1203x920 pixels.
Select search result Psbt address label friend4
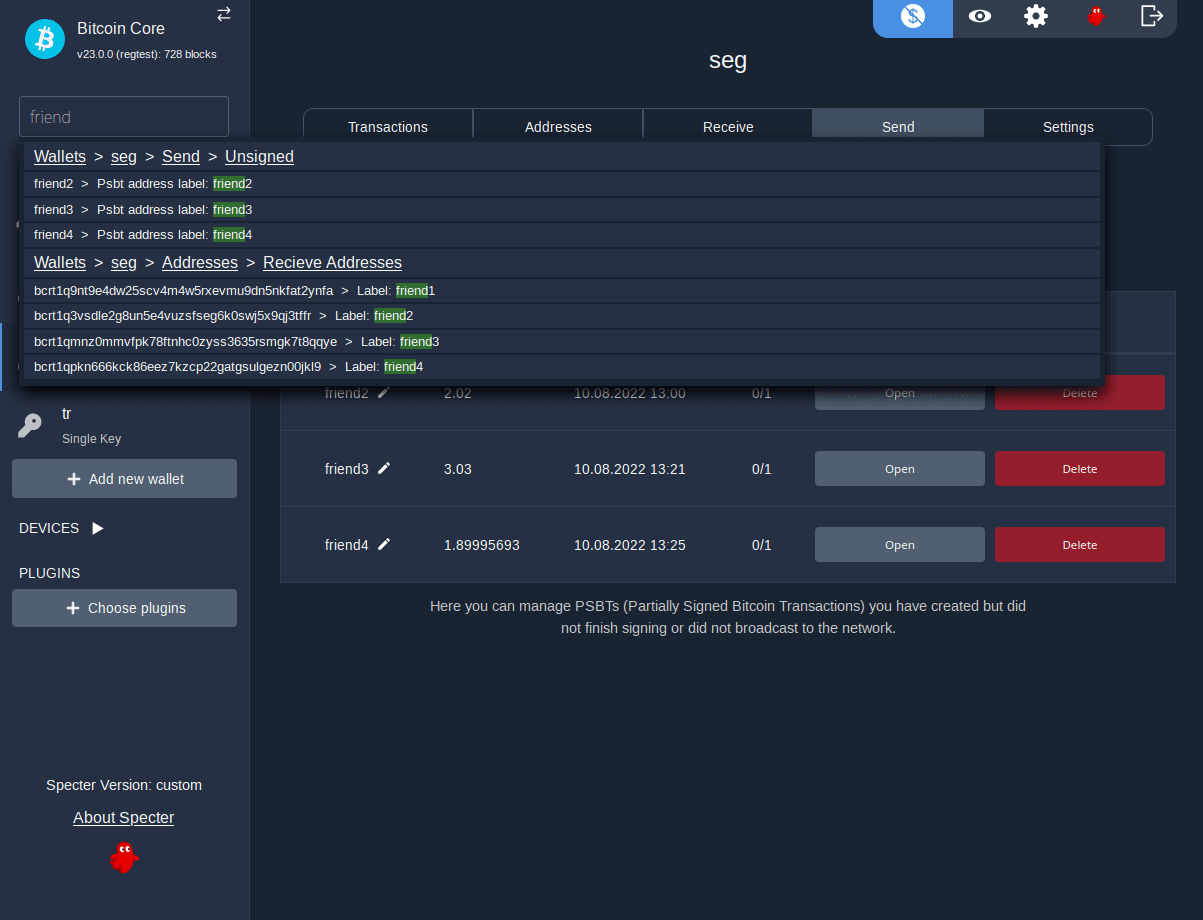pyautogui.click(x=562, y=235)
